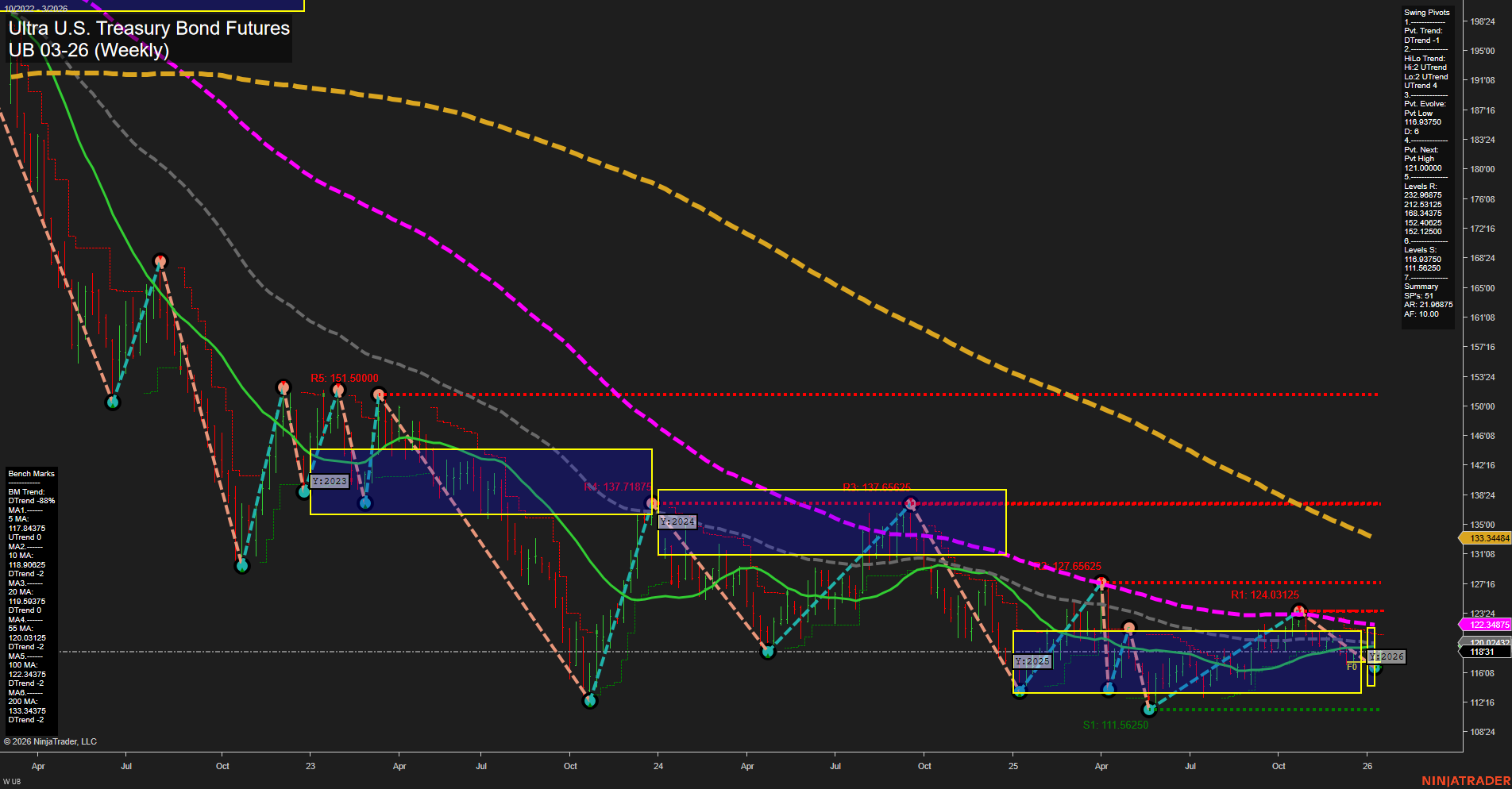
Task: Click the 2026 NinjaTrader, LLC copyright text
Action: tap(52, 741)
